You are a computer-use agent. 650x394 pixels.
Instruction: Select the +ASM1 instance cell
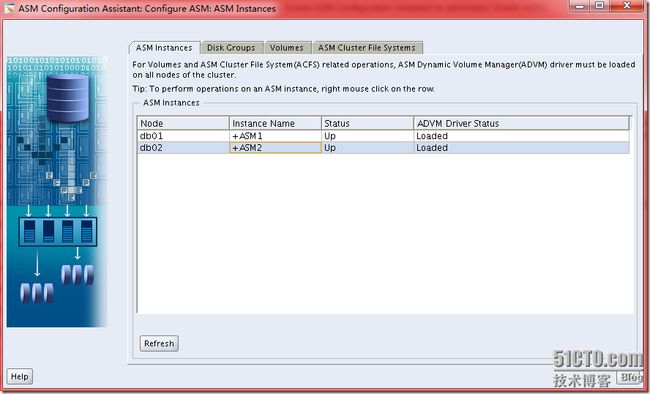tap(275, 136)
